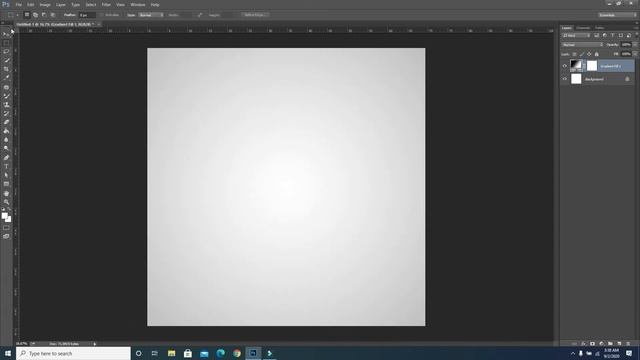Hide the Gradient Fill 1 layer
640x360 pixels.
click(564, 66)
